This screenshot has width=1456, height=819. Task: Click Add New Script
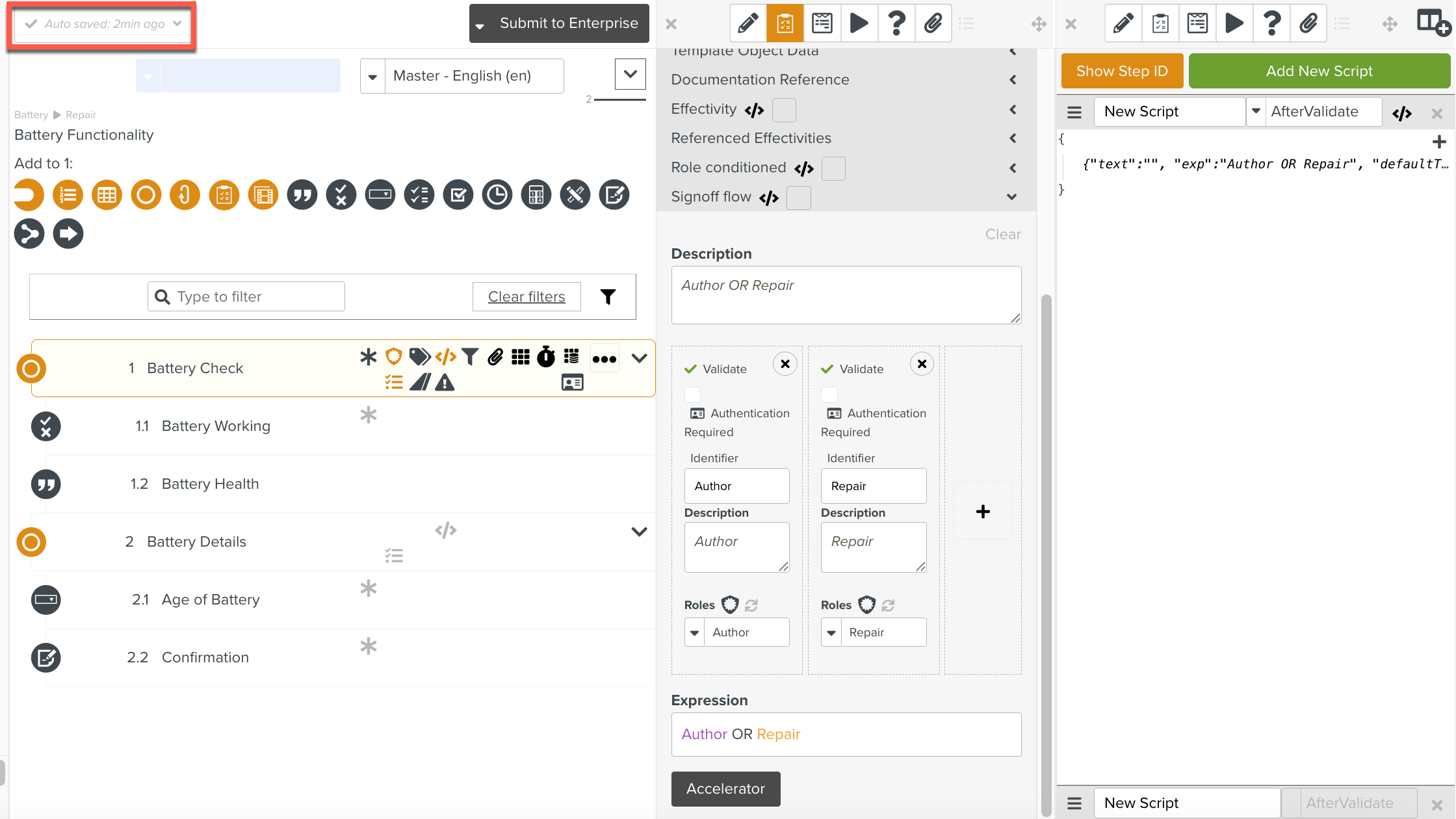pos(1319,71)
